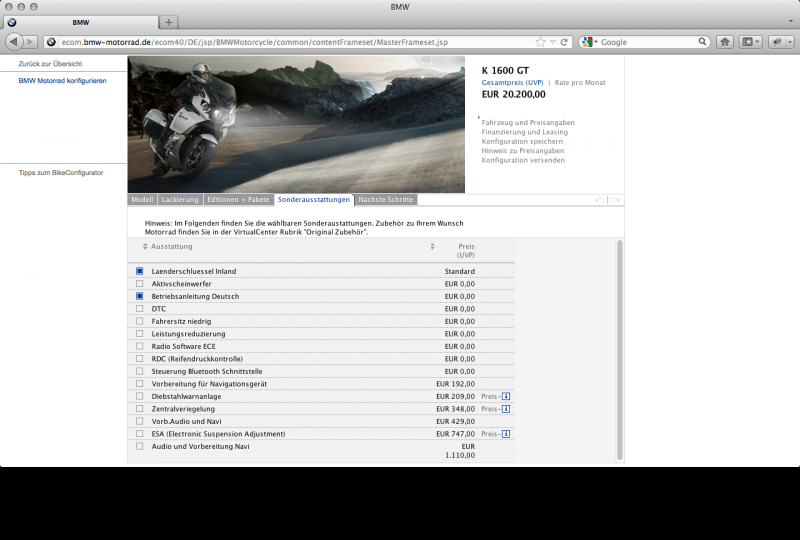Check RDC (Reifendruckkontrolle)
This screenshot has width=800, height=540.
point(140,359)
